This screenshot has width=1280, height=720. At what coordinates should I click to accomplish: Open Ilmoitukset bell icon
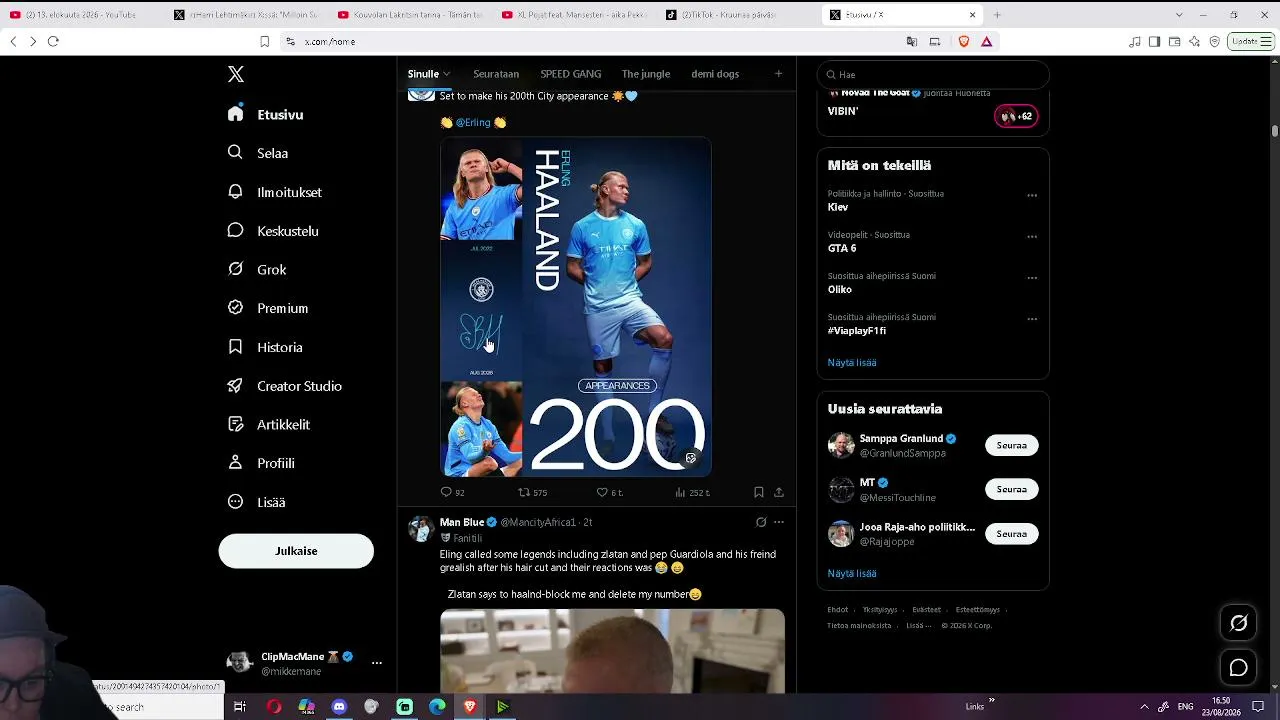pyautogui.click(x=235, y=191)
